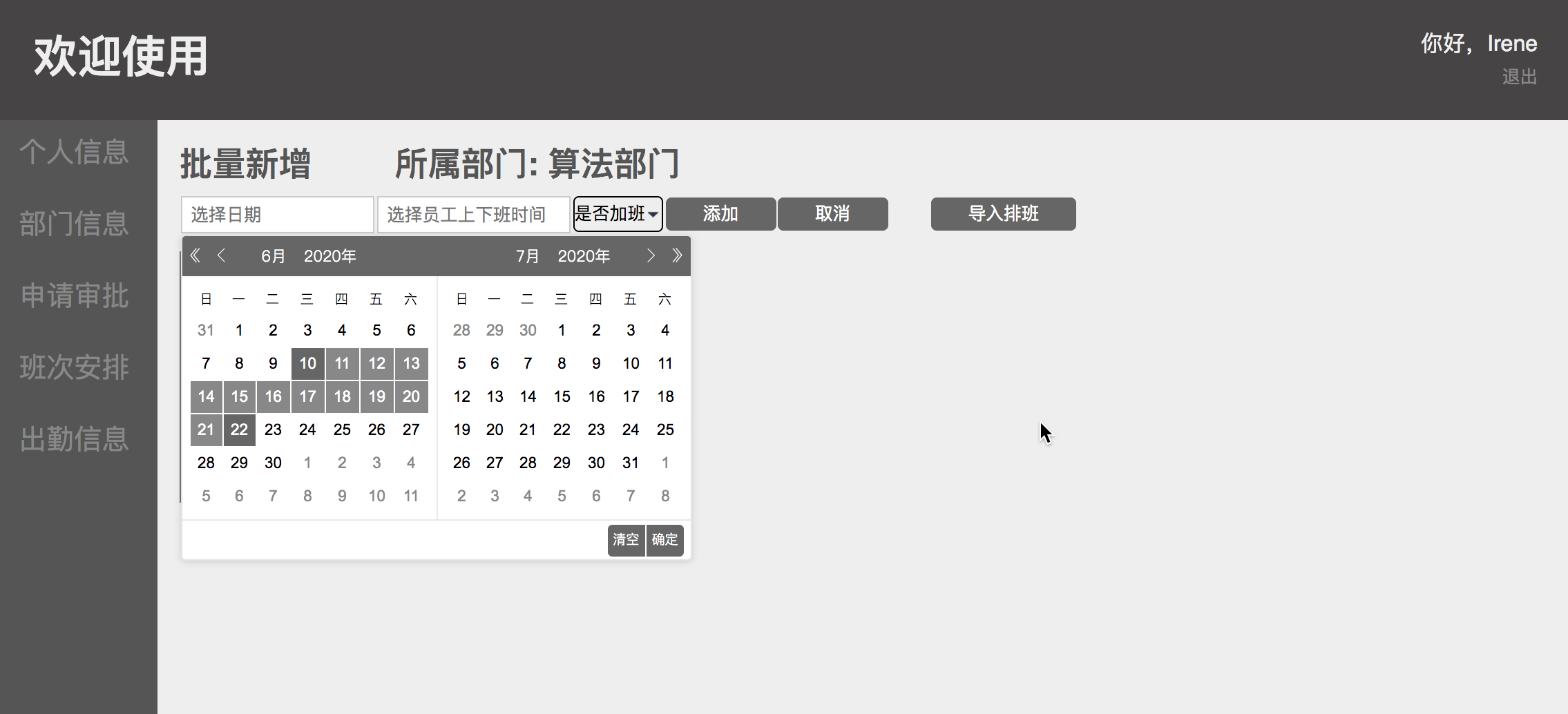
Task: Confirm date selection with 确定 button
Action: click(x=664, y=540)
